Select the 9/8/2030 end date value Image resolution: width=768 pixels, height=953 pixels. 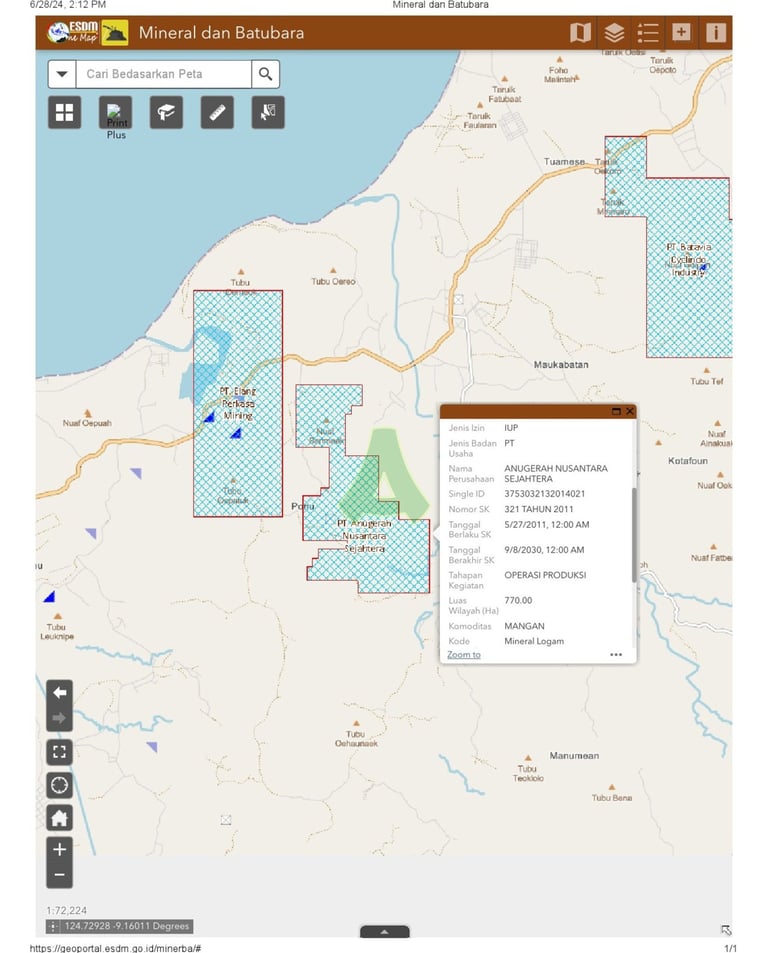544,550
